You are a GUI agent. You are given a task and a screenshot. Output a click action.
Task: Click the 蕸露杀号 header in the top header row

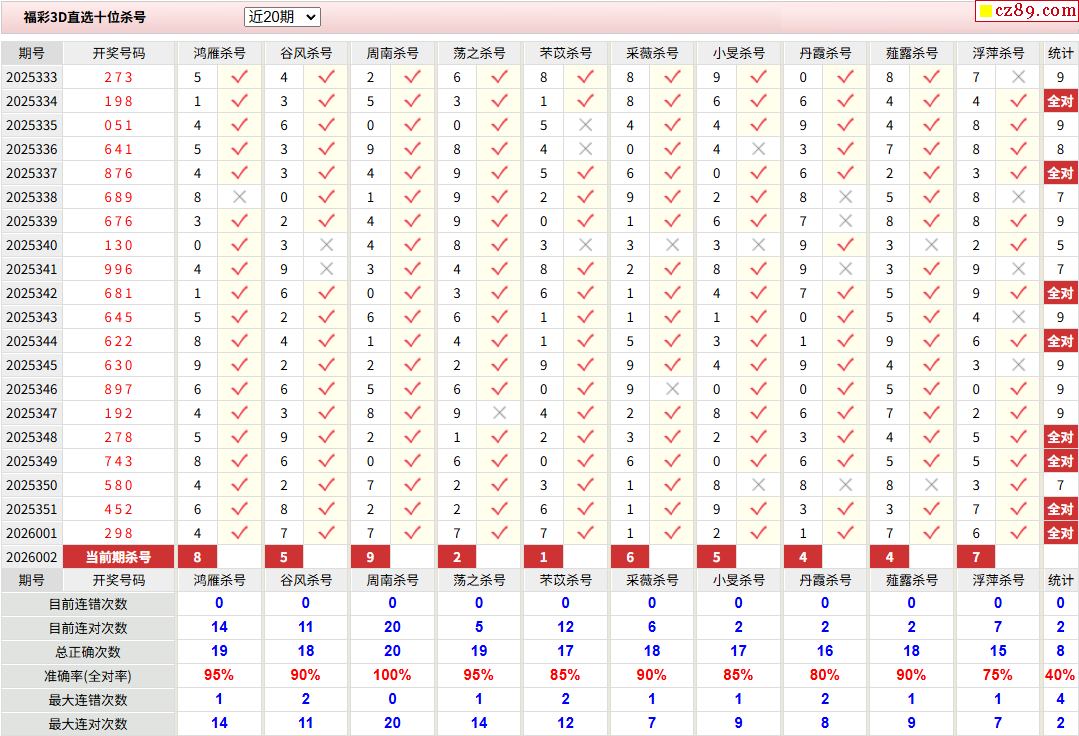click(912, 54)
